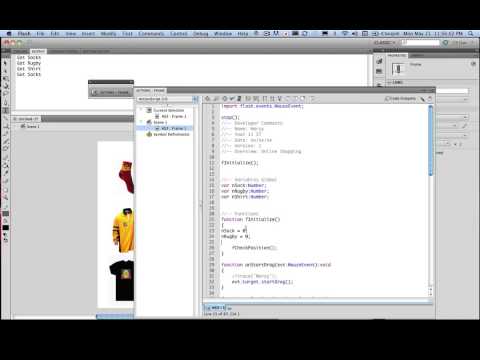Select the Pen tool

(x=5, y=102)
